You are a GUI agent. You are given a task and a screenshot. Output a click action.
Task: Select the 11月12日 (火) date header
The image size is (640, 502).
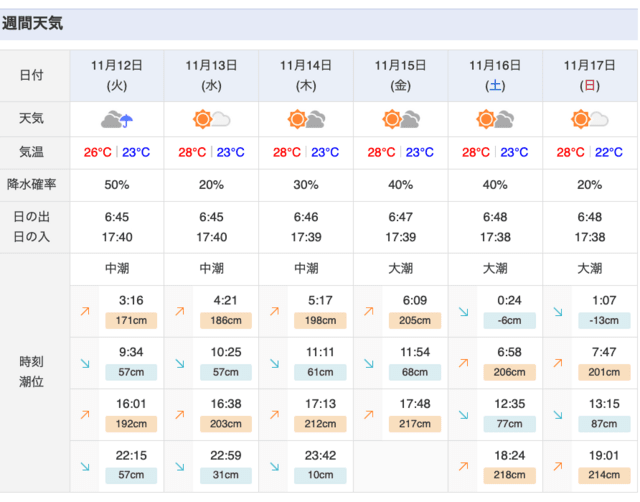(x=117, y=75)
